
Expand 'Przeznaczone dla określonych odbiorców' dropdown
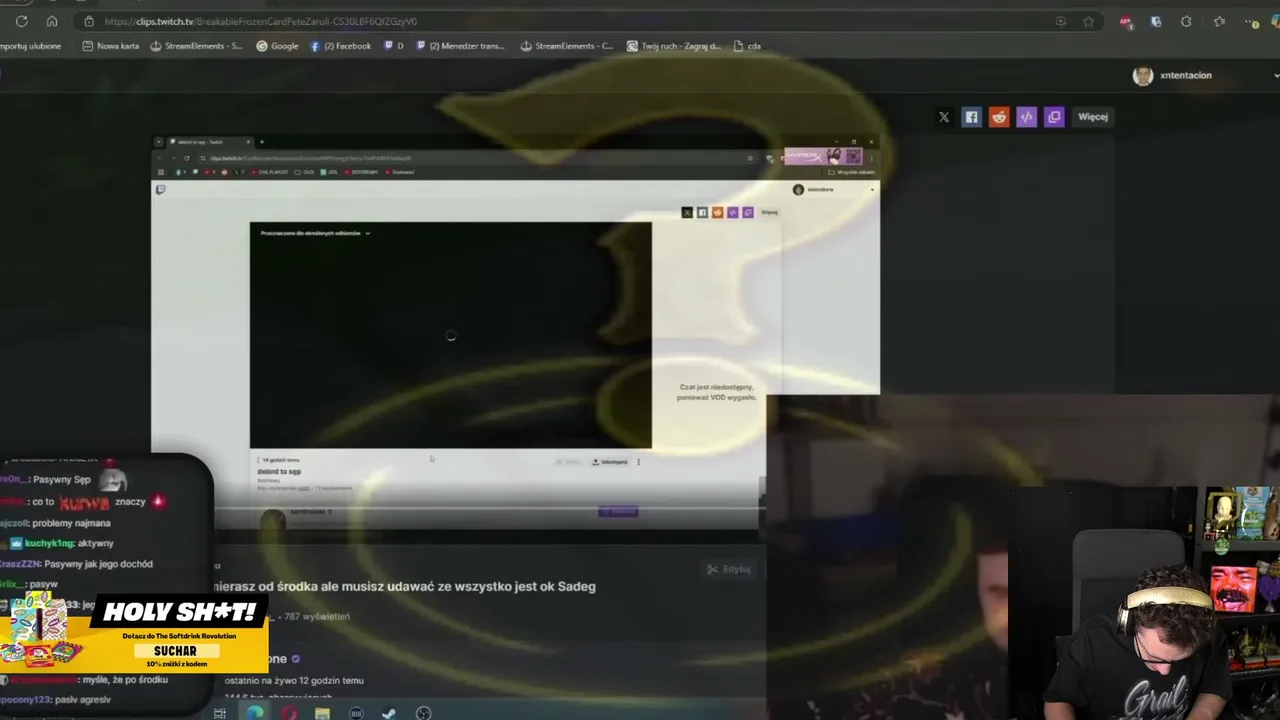[x=367, y=233]
